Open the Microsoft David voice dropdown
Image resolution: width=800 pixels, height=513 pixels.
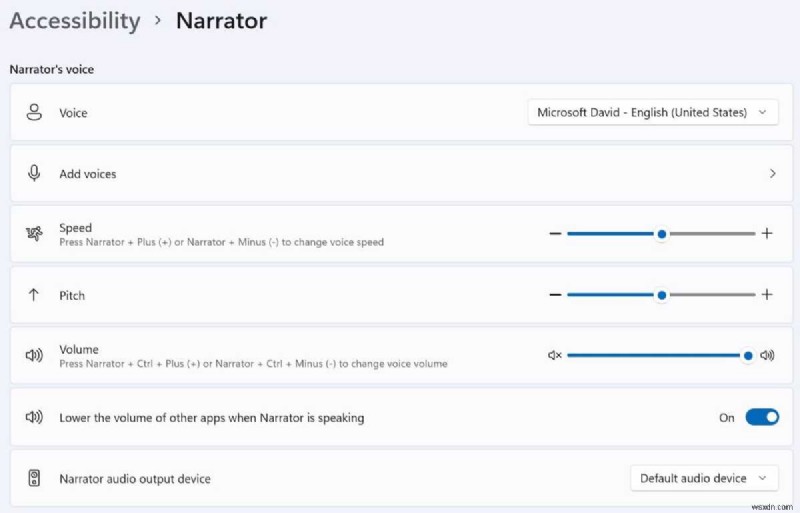click(x=653, y=112)
